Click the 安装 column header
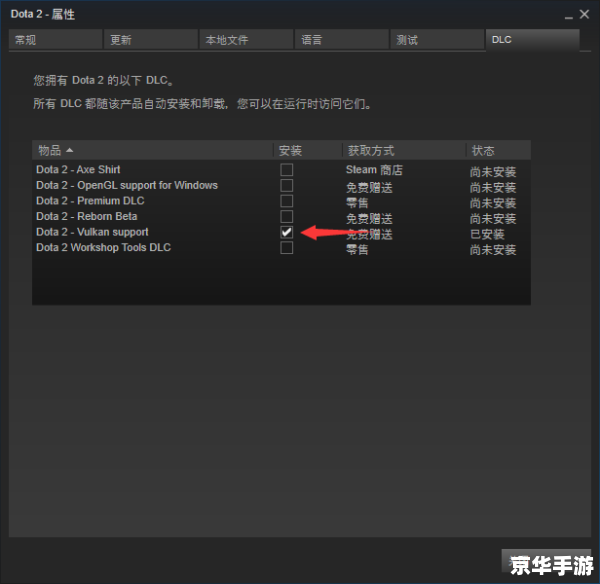600x584 pixels. tap(308, 150)
